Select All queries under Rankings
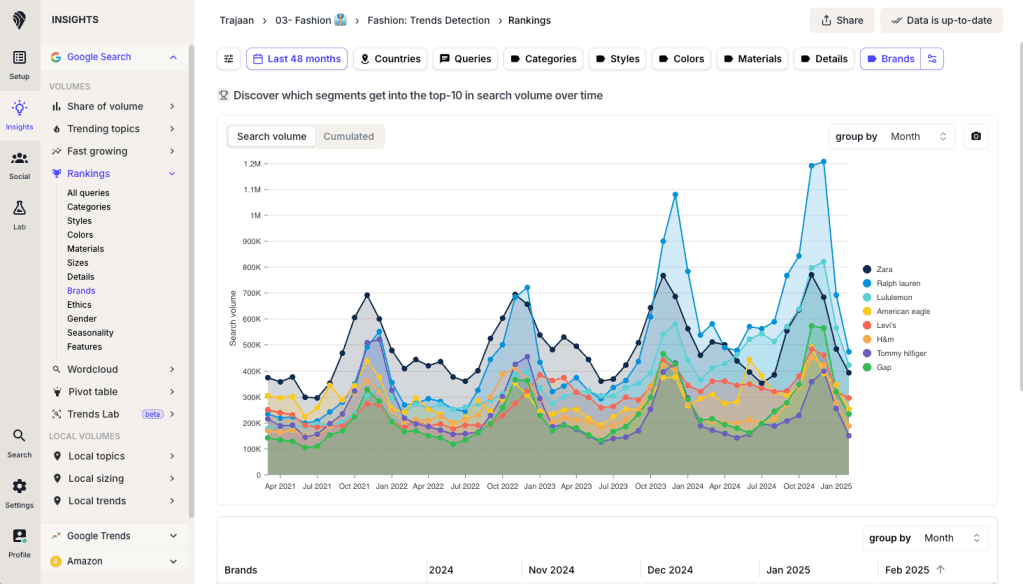Viewport: 1023px width, 584px height. [88, 193]
